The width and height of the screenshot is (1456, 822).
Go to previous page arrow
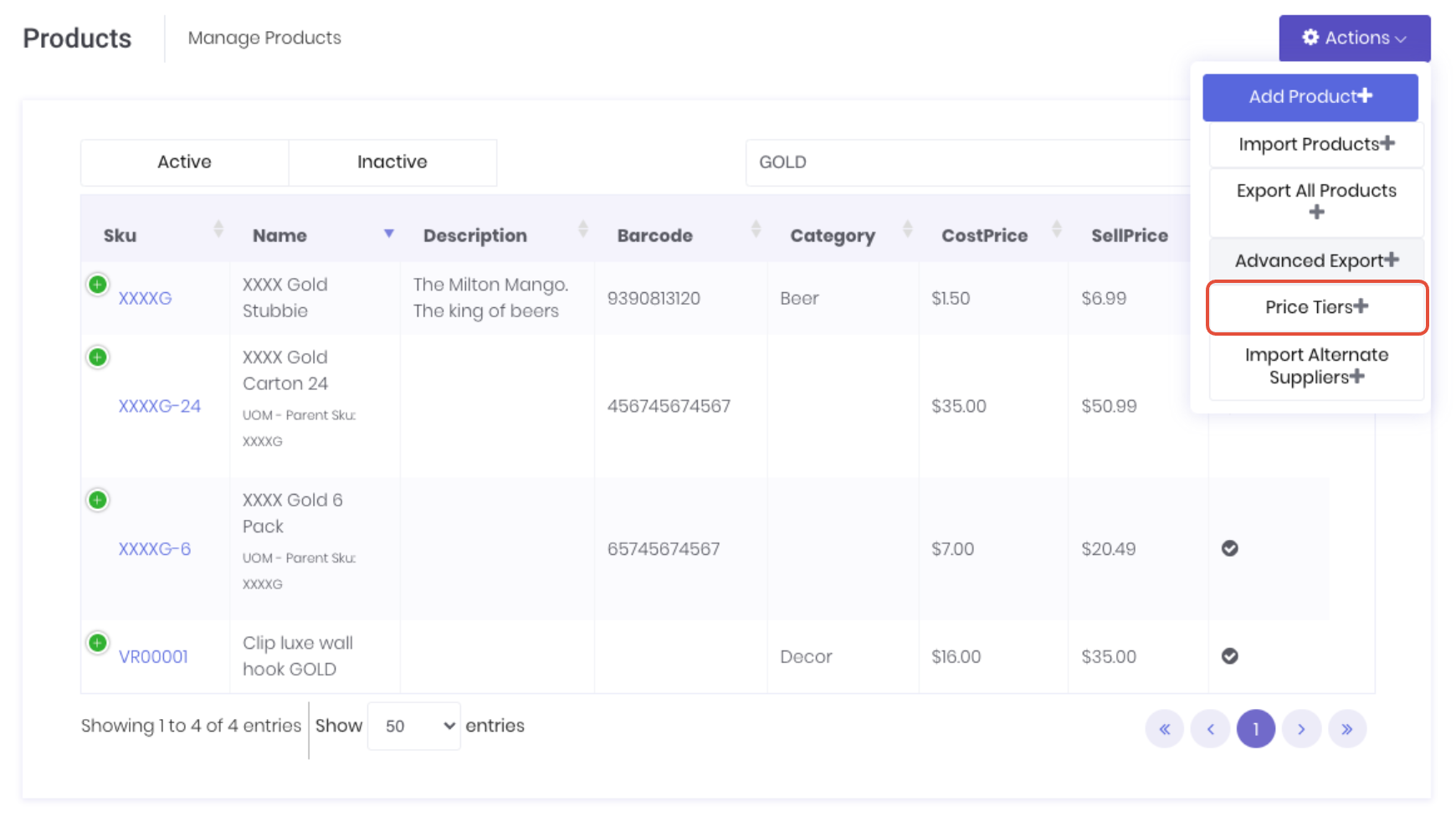1211,729
